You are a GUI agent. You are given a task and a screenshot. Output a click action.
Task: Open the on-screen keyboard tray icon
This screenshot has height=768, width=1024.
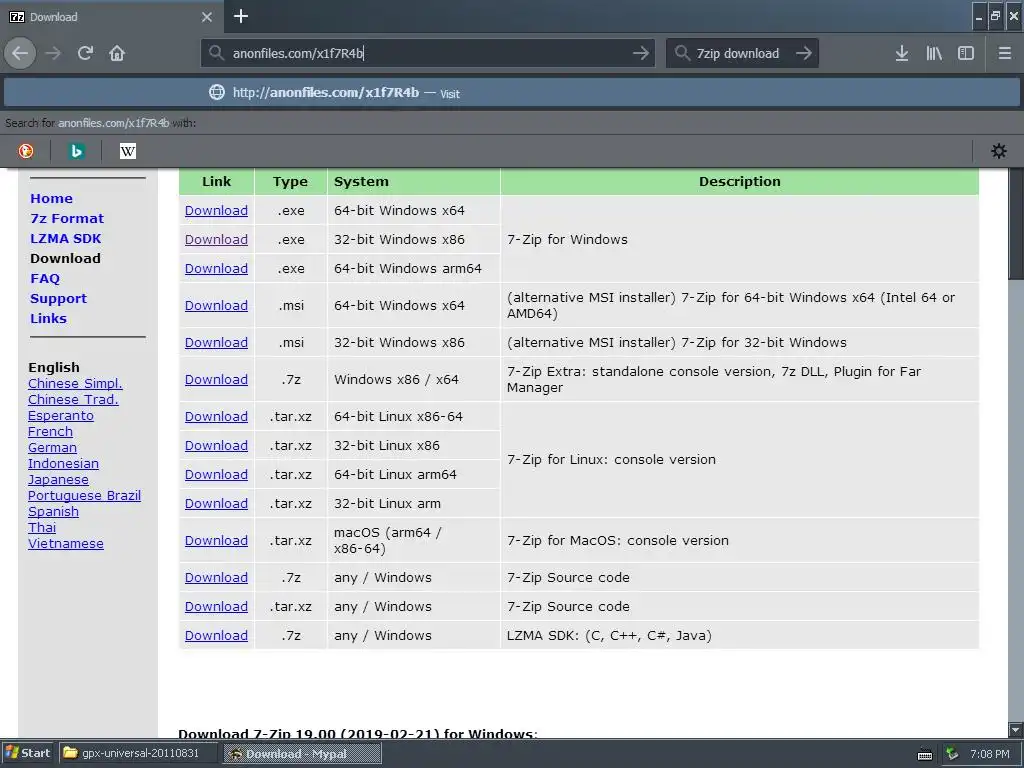point(925,754)
